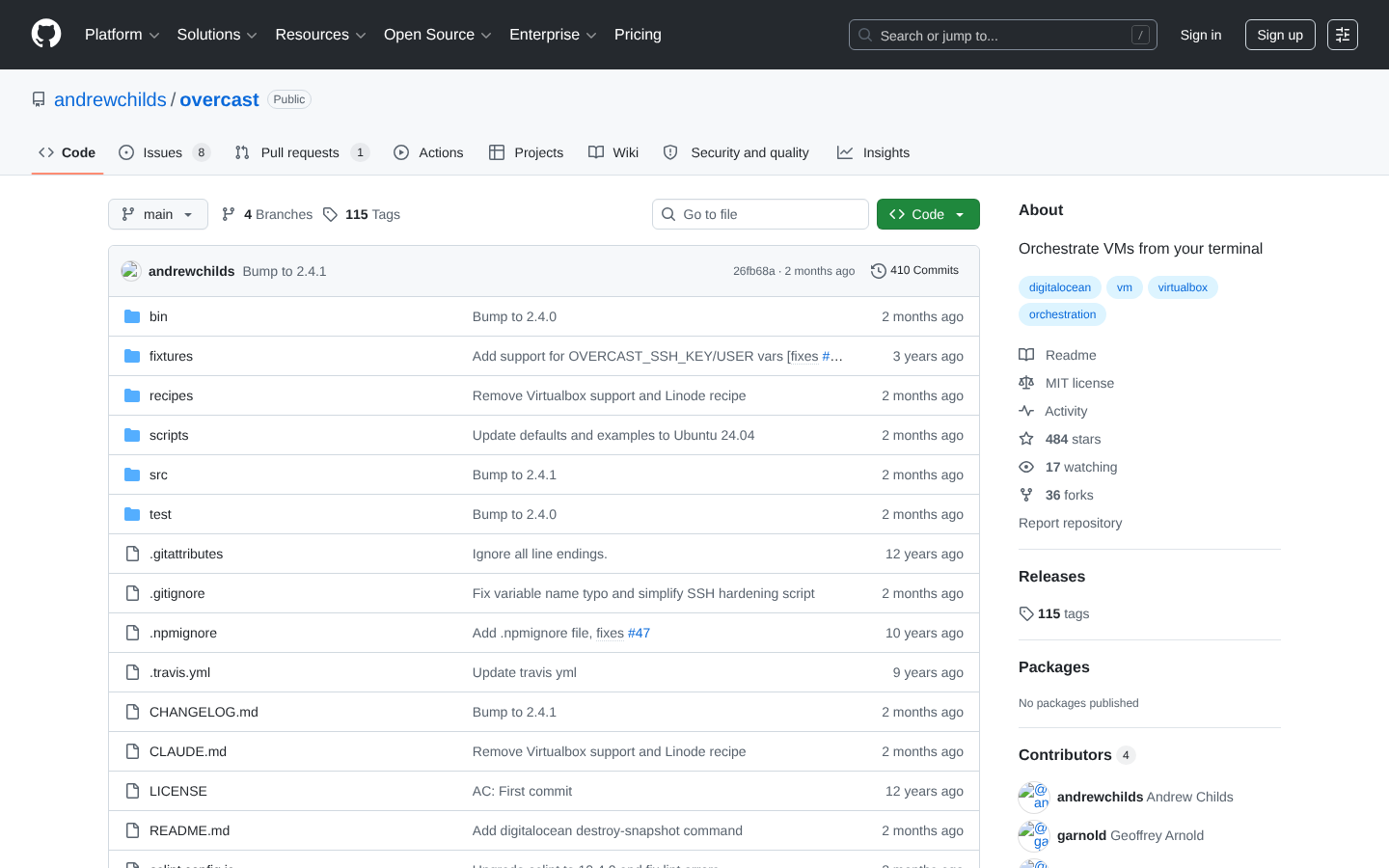Click the CHANGELOG.md file icon
This screenshot has height=868, width=1389.
(132, 712)
